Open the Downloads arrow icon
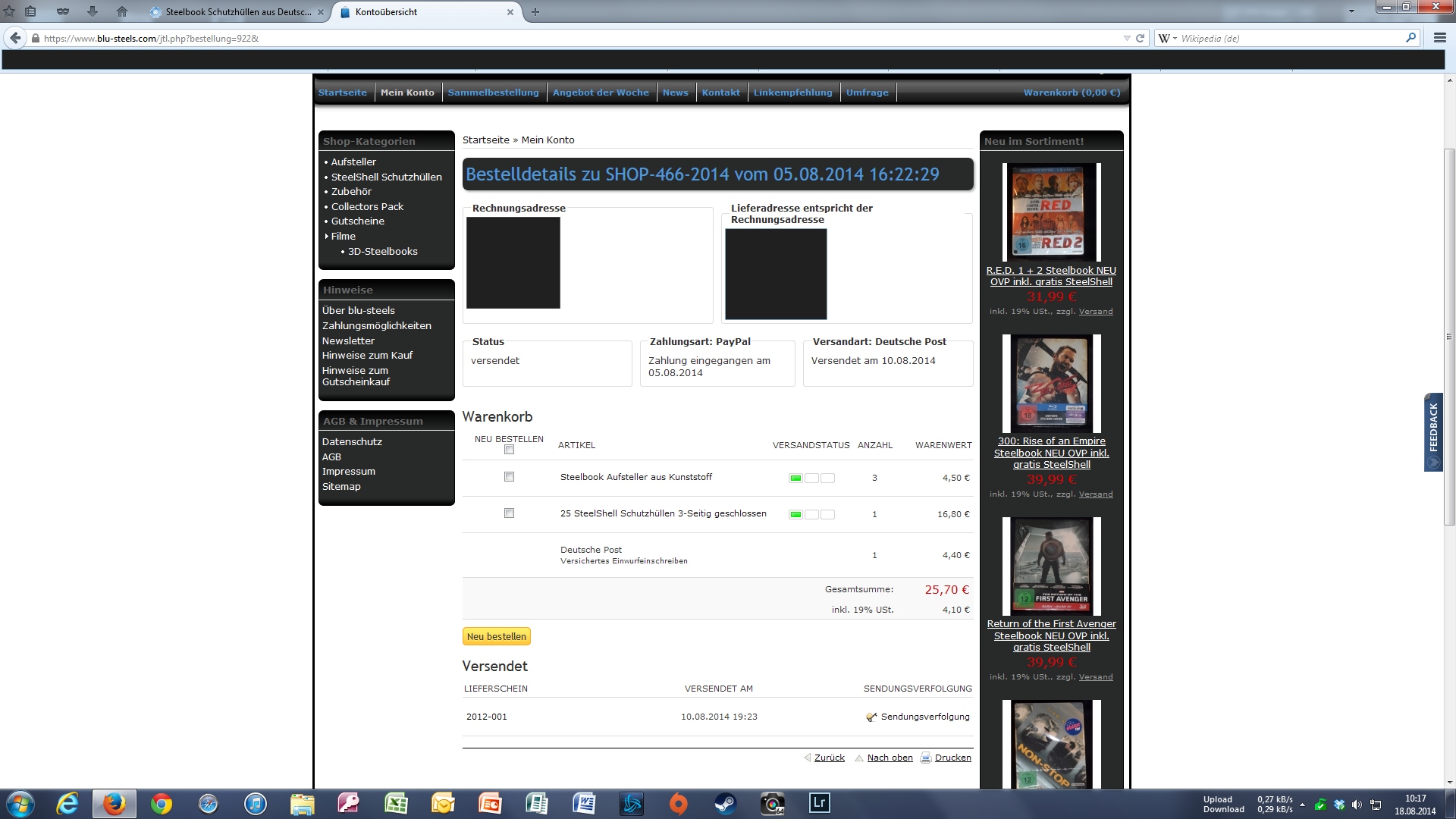1456x819 pixels. pyautogui.click(x=93, y=11)
